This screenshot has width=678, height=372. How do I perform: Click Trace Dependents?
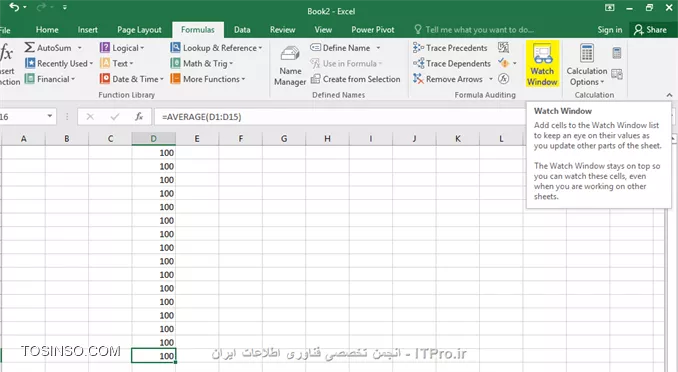[452, 64]
